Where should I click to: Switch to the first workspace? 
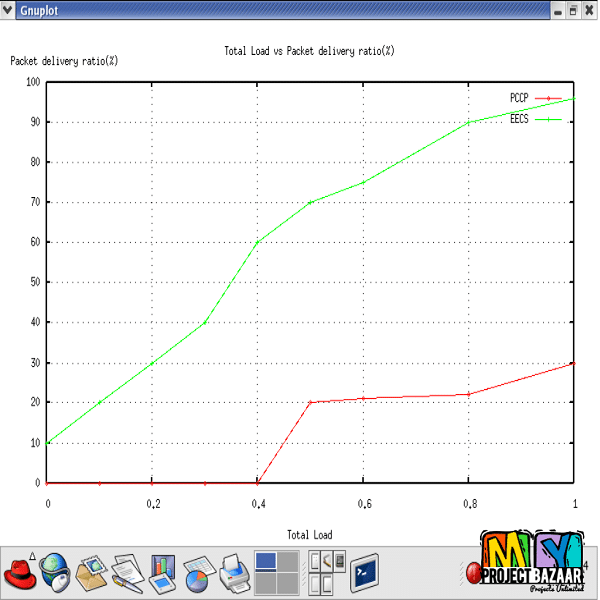(266, 562)
